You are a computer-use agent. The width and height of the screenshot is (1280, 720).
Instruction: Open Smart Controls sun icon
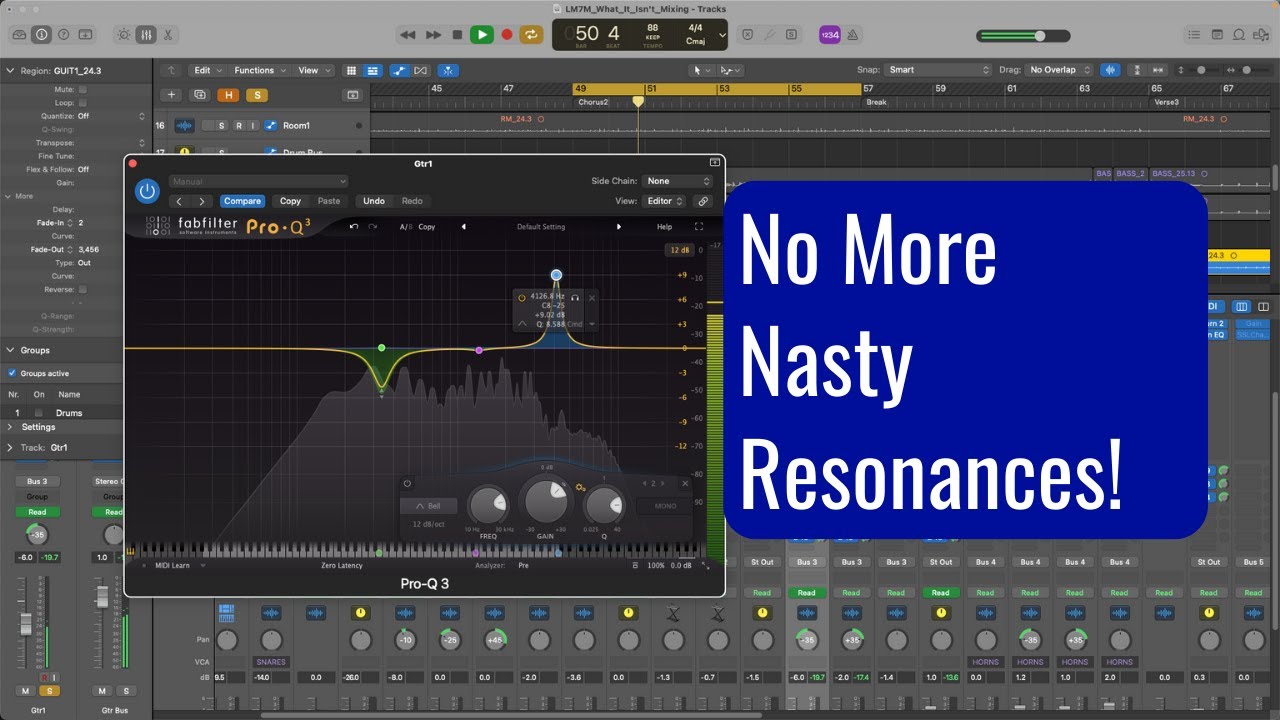click(124, 34)
